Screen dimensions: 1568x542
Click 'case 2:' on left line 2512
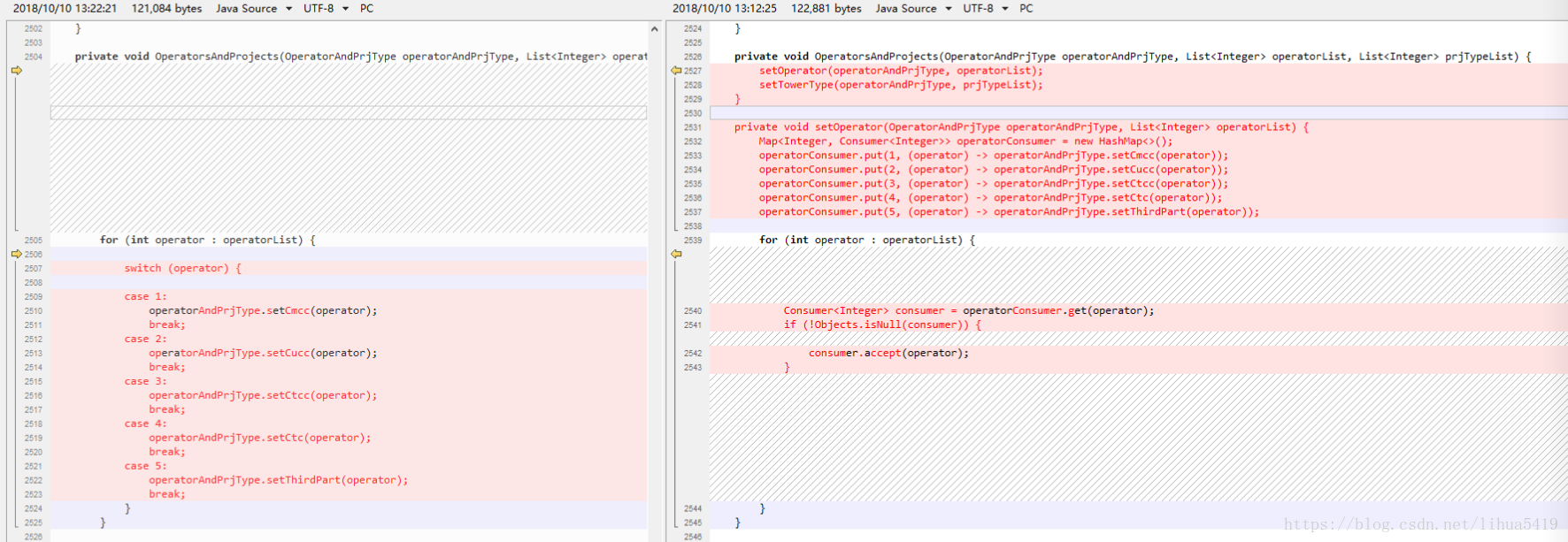(145, 339)
